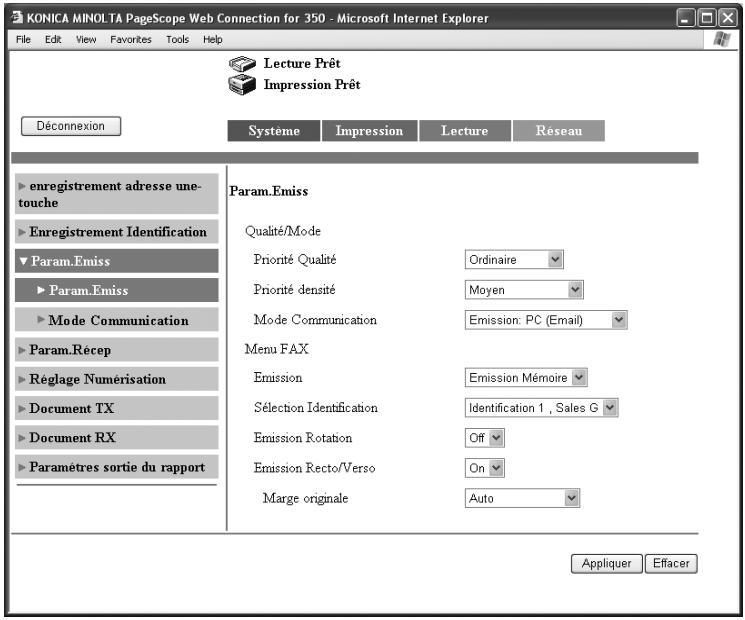
Task: Switch to the Réseau tab
Action: tap(559, 131)
